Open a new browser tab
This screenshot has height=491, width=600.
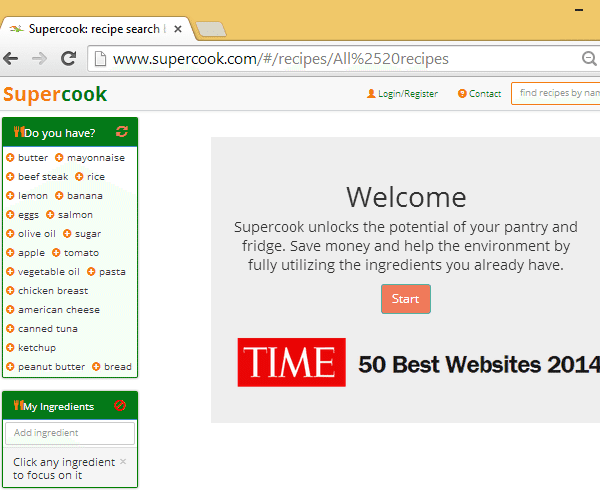(211, 29)
